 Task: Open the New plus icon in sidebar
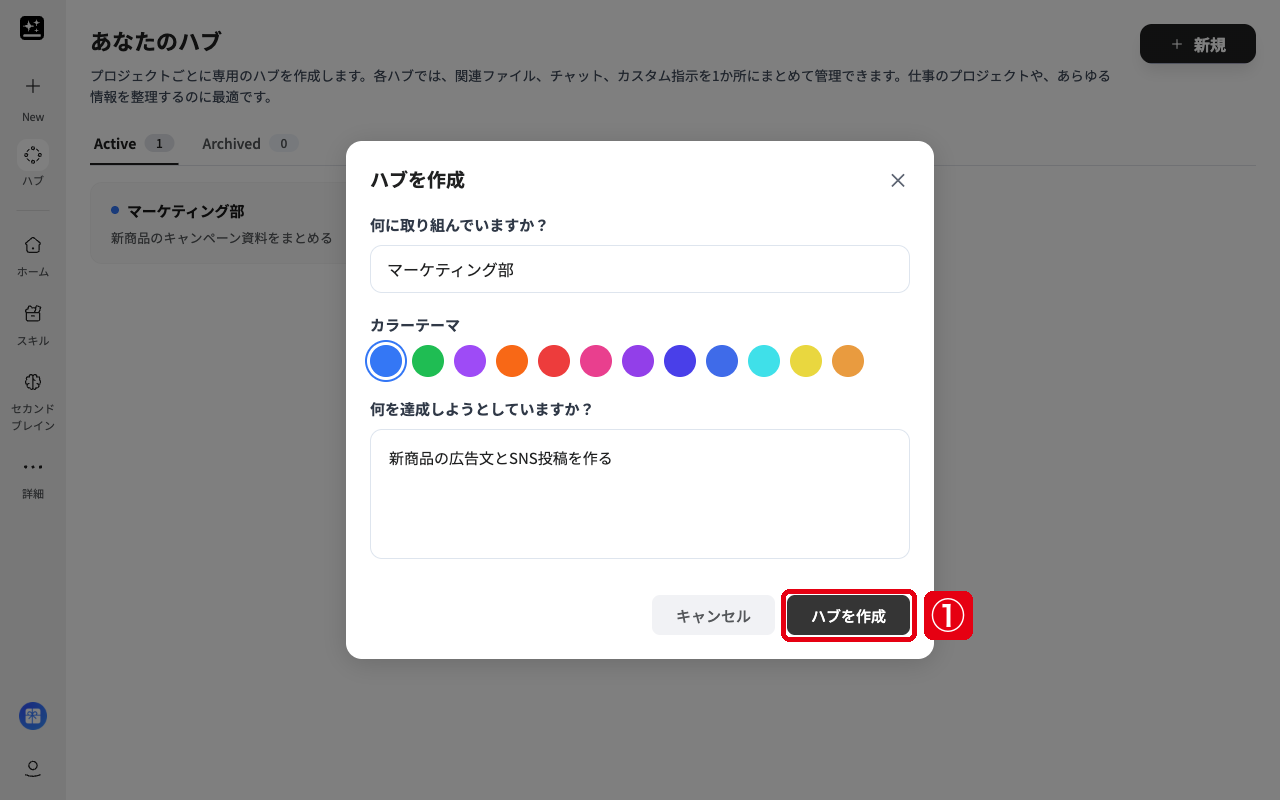click(33, 86)
